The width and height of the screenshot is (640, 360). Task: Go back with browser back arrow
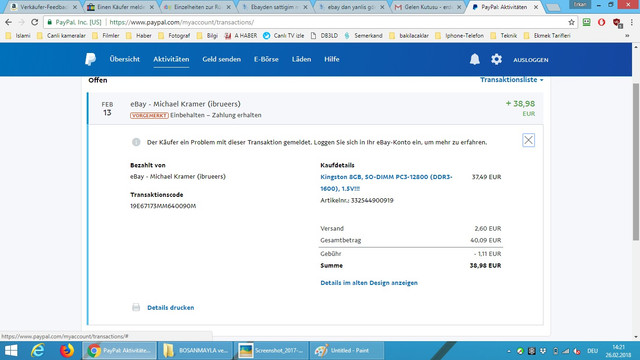[x=9, y=22]
